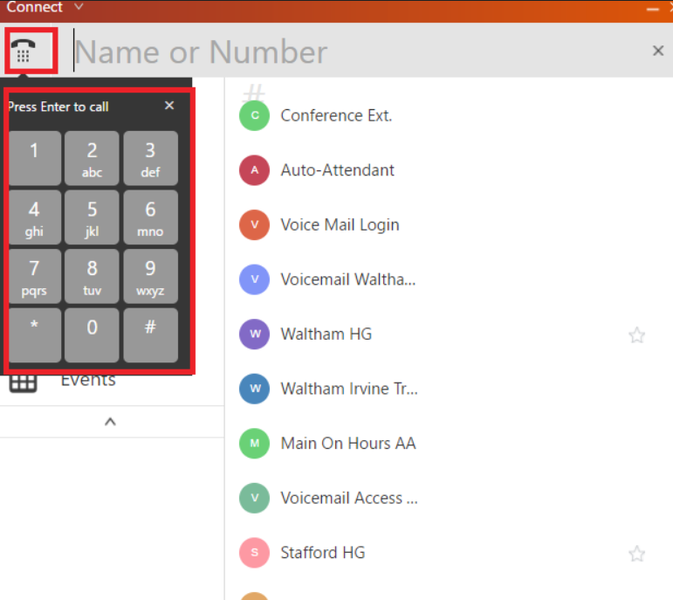
Task: Tap the 8 tuv key
Action: coord(92,276)
